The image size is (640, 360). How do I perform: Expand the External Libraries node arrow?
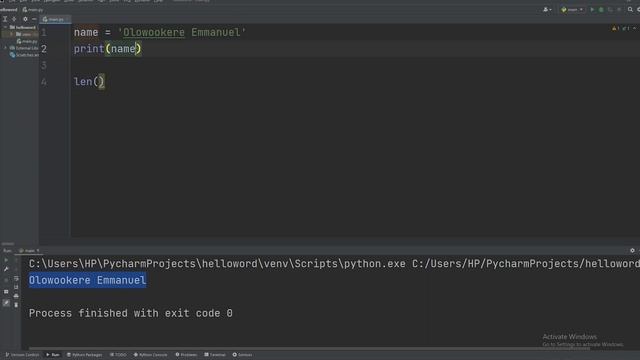[5, 48]
